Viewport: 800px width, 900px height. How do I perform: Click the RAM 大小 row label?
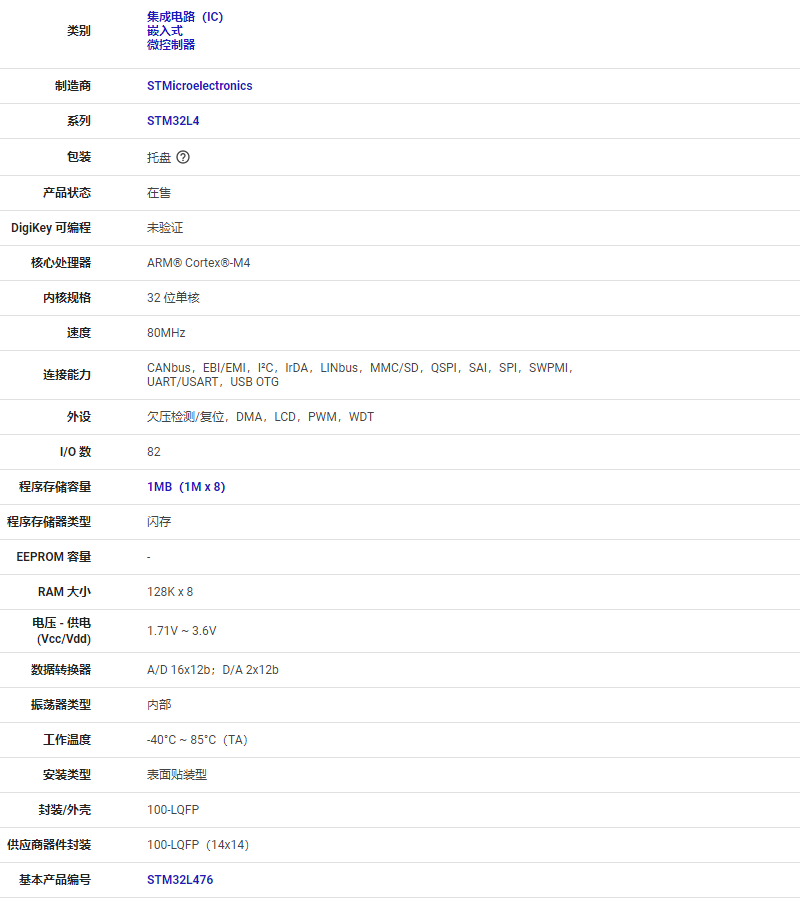pos(64,592)
